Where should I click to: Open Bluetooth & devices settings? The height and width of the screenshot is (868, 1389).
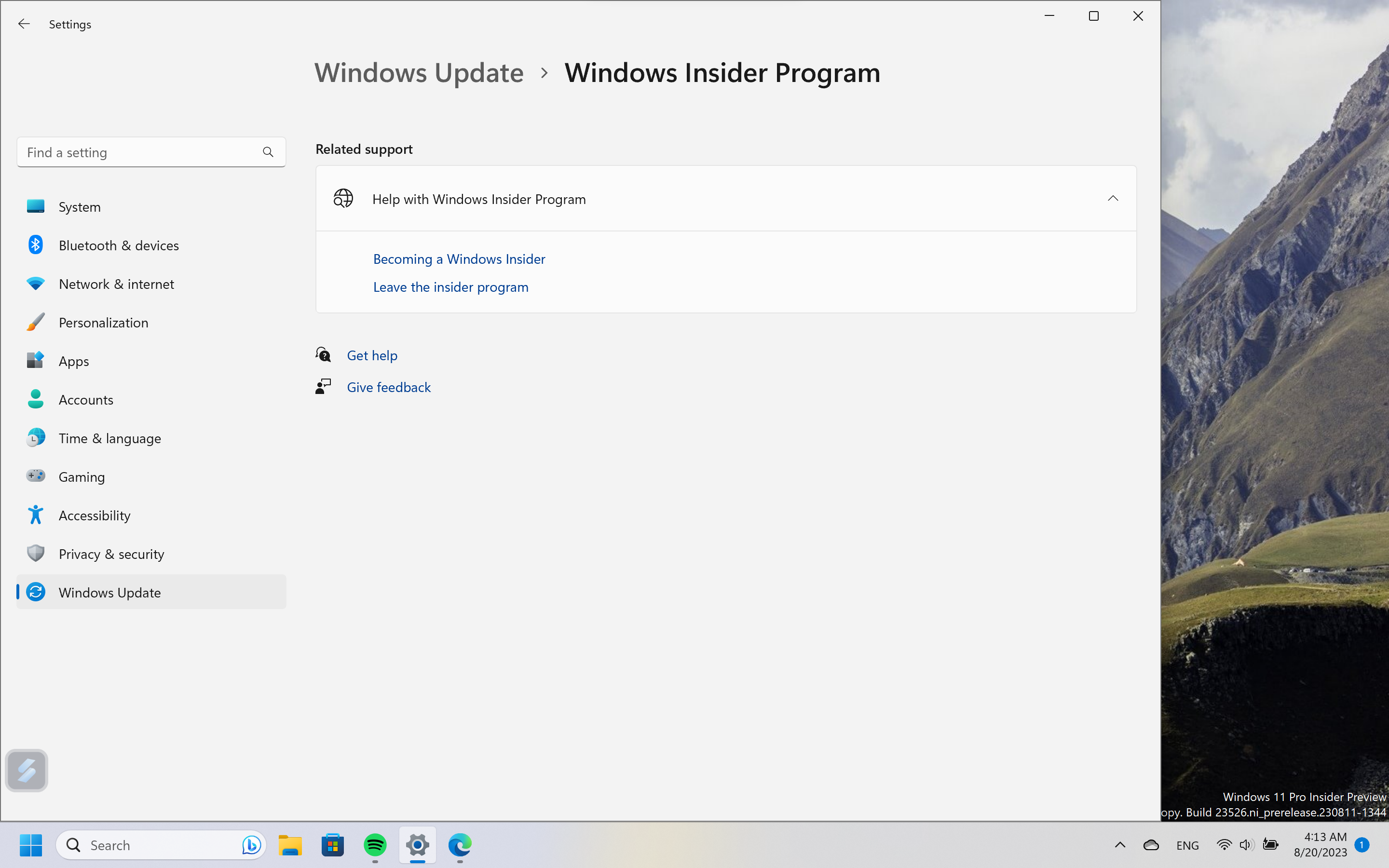point(118,245)
